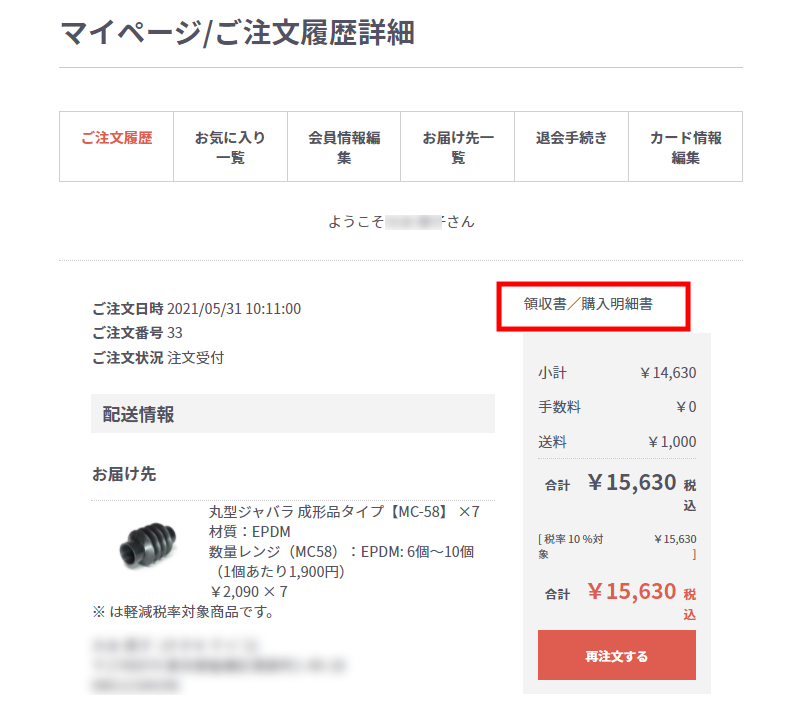Open the rubber bellows product thumbnail
The height and width of the screenshot is (704, 800).
(148, 546)
